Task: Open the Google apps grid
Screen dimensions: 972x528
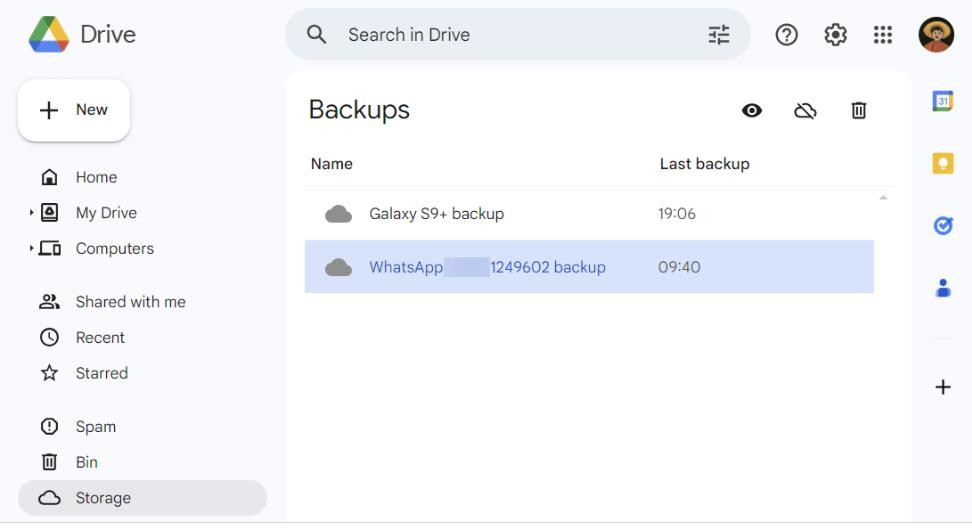Action: click(x=883, y=35)
